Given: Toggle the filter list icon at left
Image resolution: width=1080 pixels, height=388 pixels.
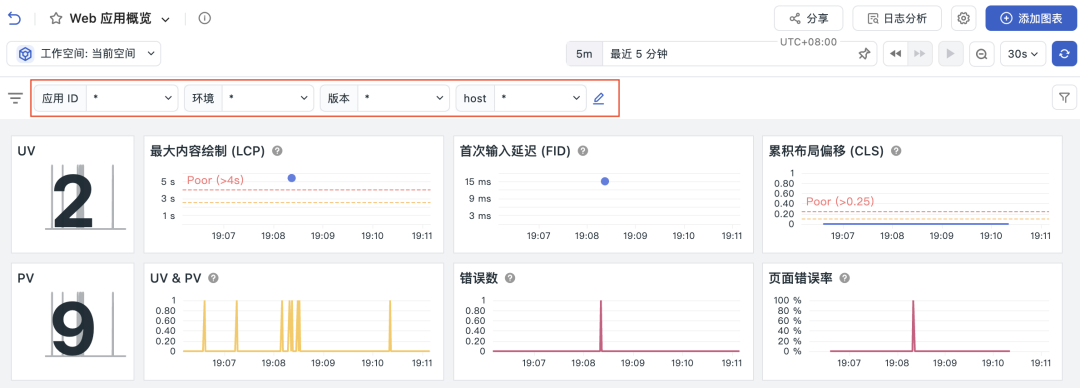Looking at the screenshot, I should (15, 99).
